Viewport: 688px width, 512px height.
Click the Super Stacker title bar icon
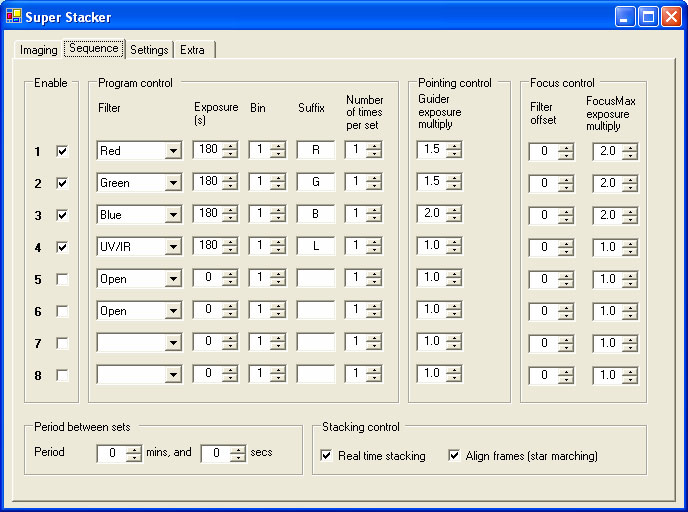14,16
